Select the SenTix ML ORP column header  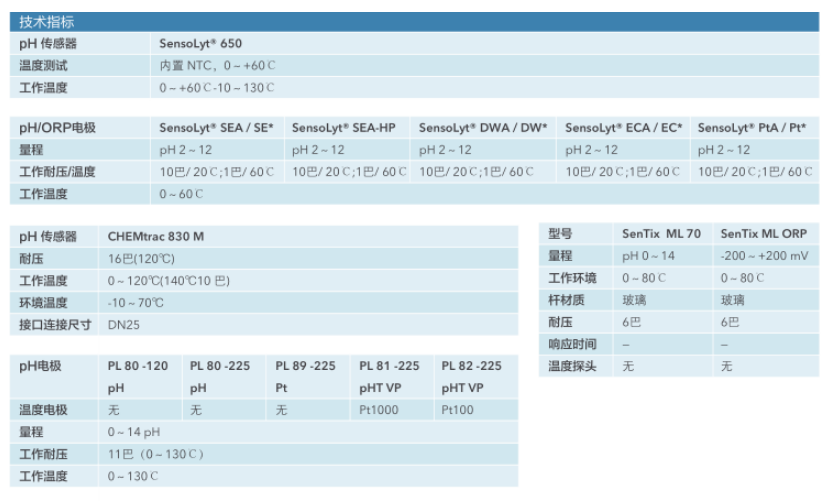point(763,234)
